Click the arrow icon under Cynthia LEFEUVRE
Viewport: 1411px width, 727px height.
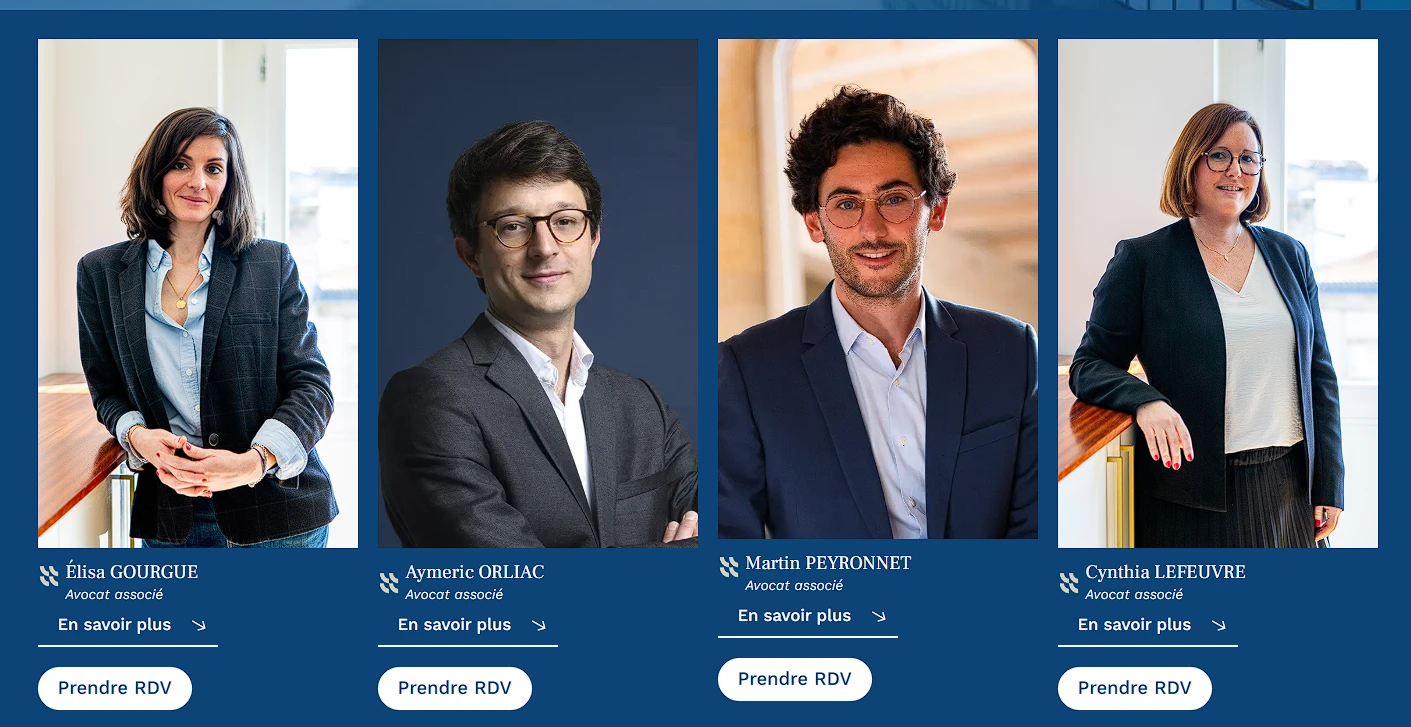[x=1218, y=625]
